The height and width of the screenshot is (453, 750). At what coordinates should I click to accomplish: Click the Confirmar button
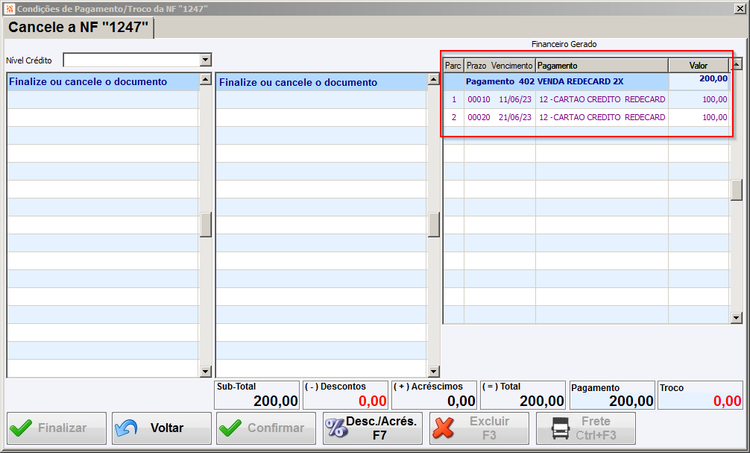click(x=266, y=428)
